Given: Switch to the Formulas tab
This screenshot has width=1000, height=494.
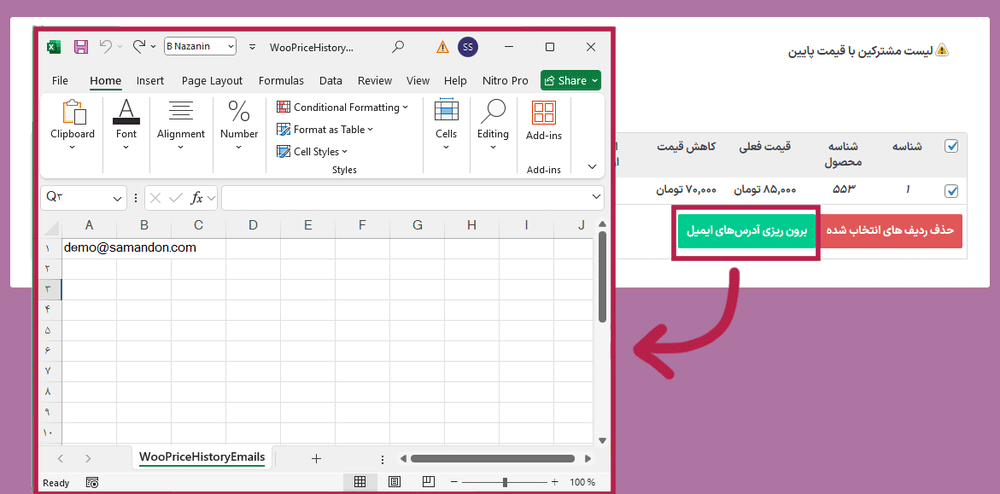Looking at the screenshot, I should 281,80.
